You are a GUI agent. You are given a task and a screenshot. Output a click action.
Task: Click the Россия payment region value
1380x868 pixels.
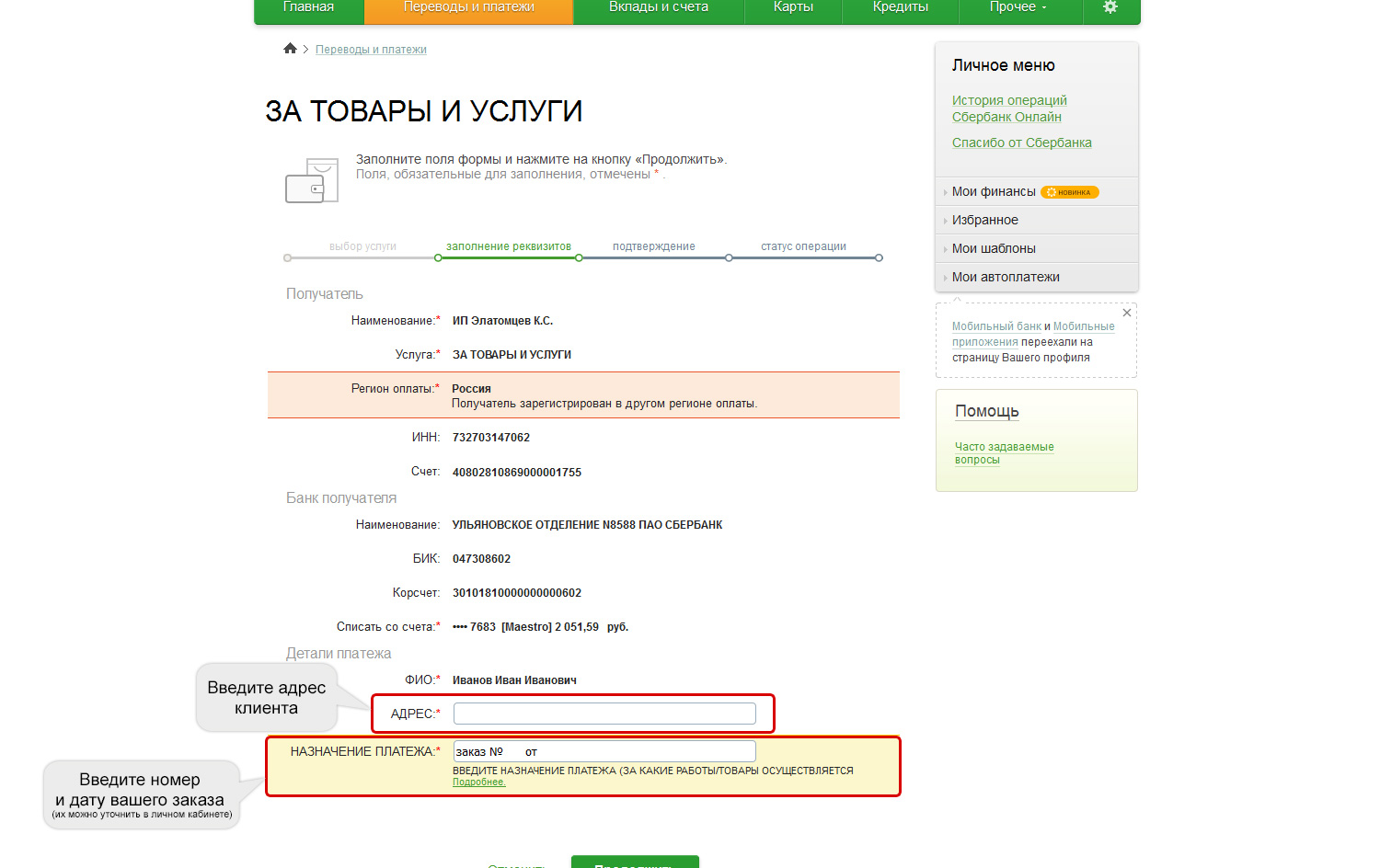[x=471, y=389]
